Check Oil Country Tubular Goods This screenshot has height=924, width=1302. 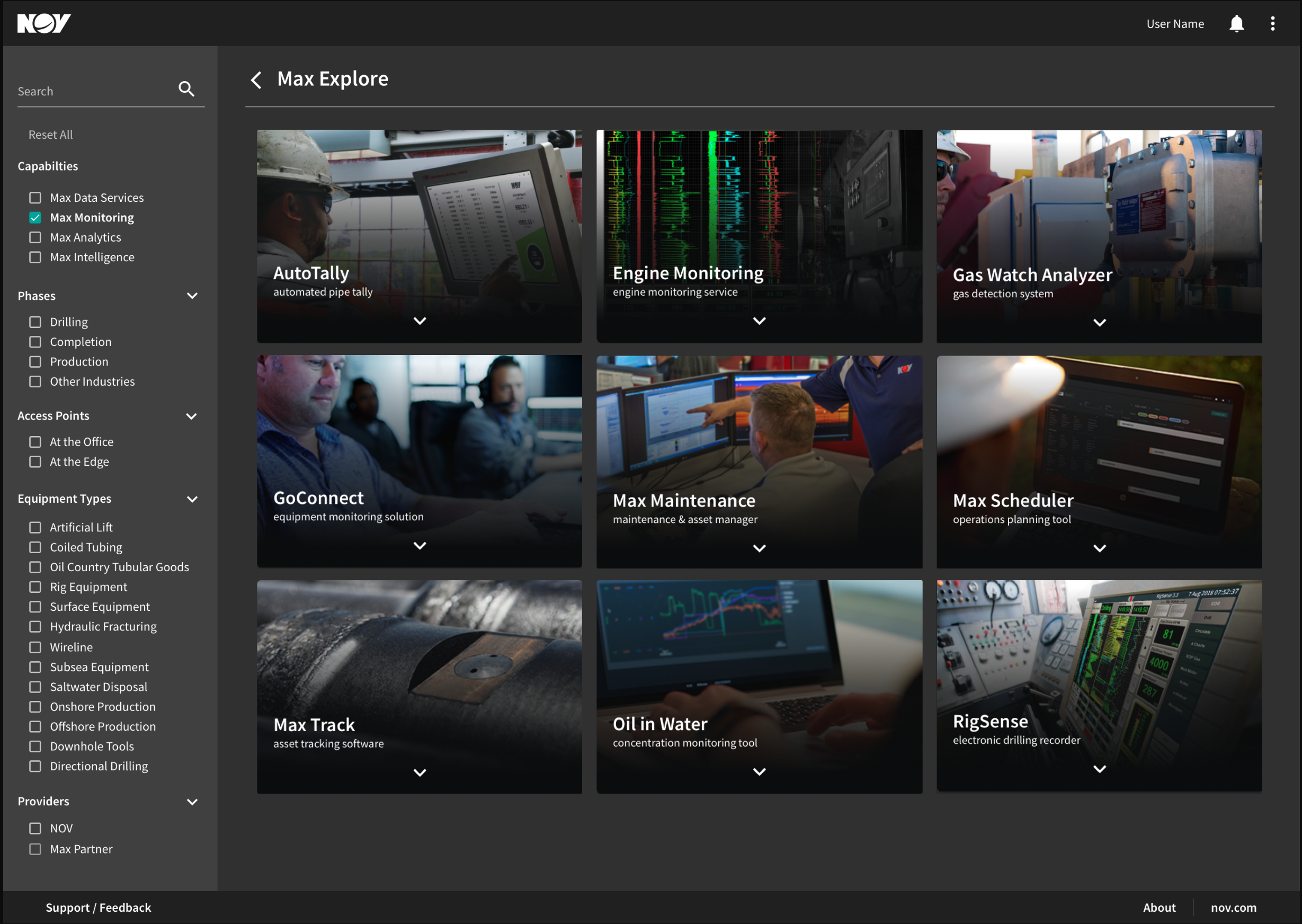[35, 567]
